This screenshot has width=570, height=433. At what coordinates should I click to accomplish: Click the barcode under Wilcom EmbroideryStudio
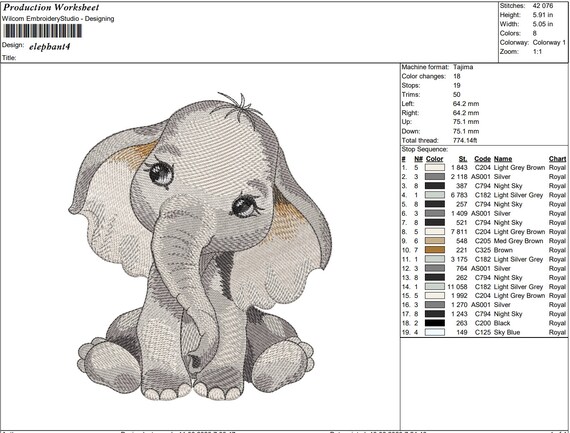(x=43, y=31)
